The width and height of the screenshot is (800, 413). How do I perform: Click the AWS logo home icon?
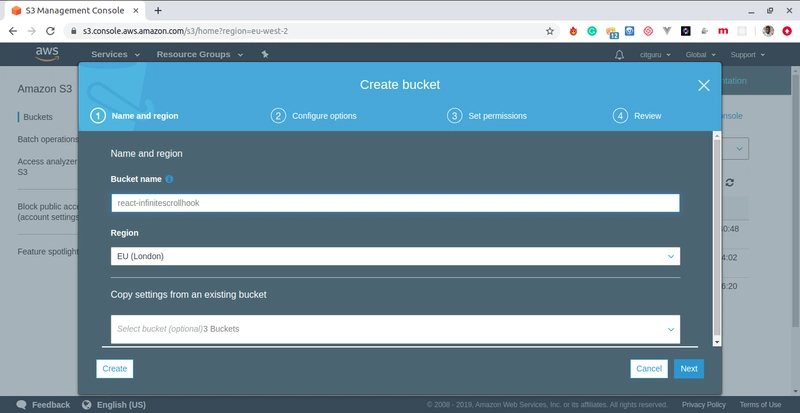tap(47, 54)
